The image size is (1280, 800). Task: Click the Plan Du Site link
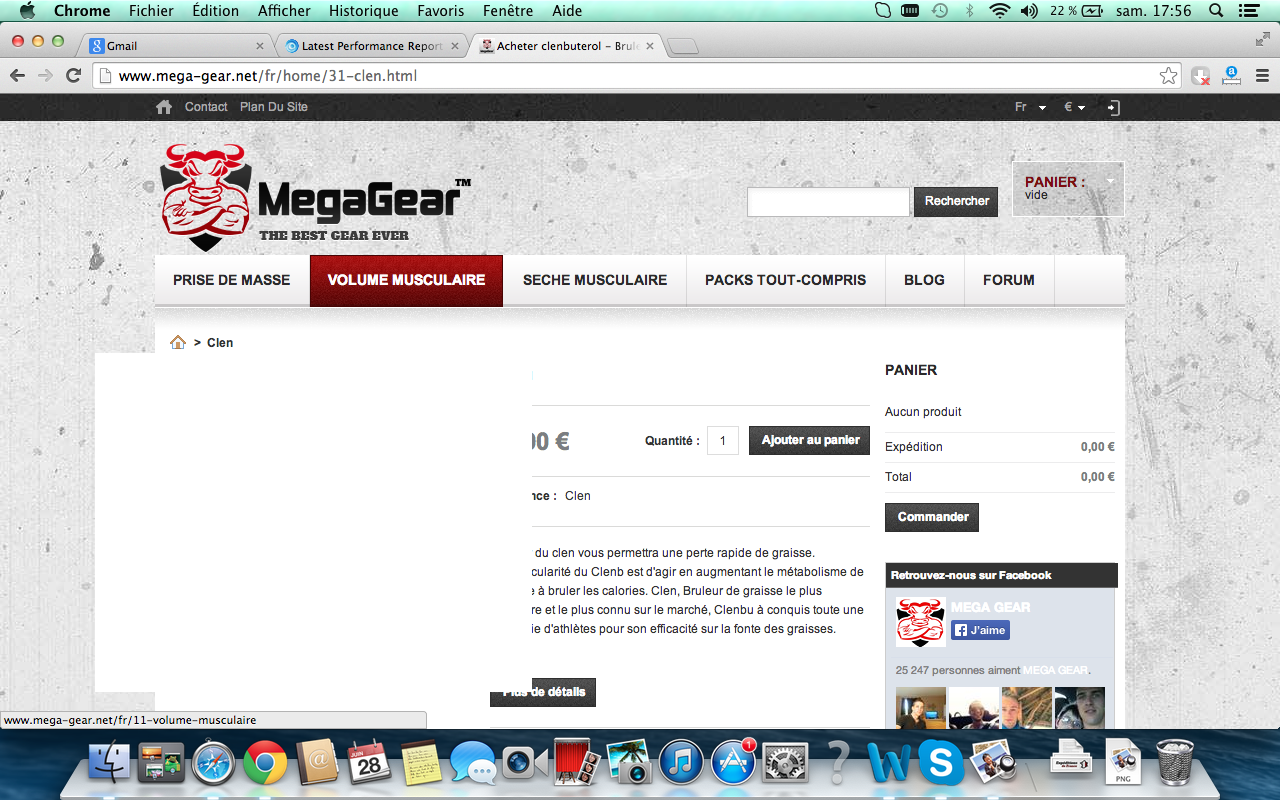click(274, 107)
